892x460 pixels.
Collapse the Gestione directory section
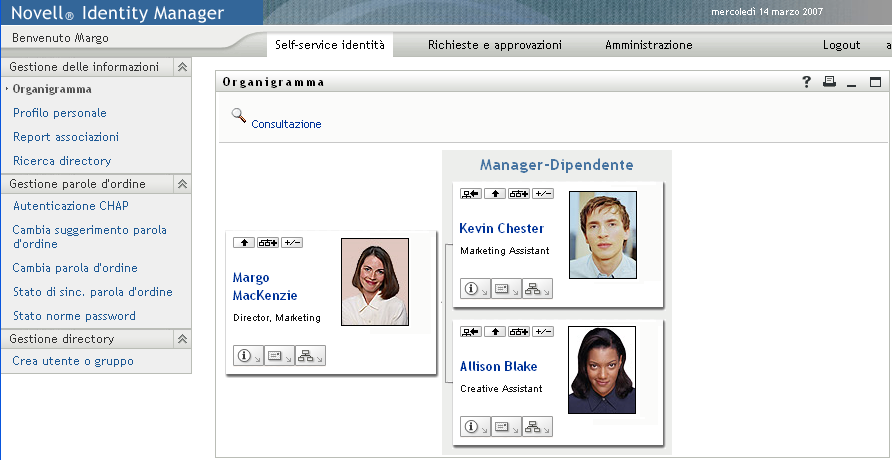coord(182,339)
